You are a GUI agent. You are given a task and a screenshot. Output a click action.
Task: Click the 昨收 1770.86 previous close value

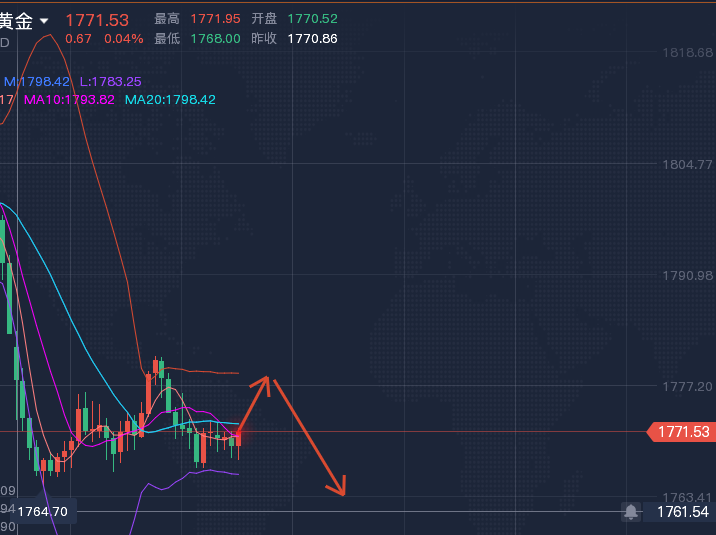[x=312, y=38]
